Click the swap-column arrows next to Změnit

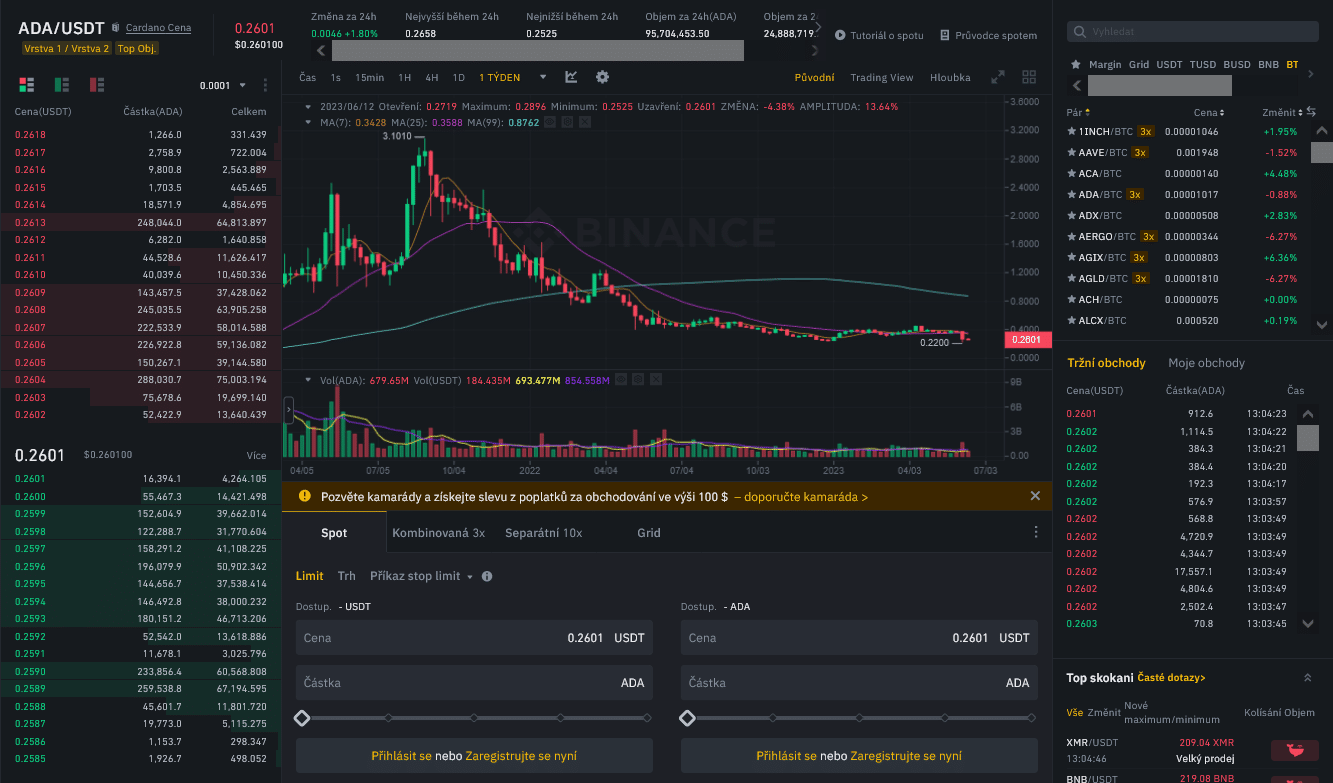tap(1311, 112)
